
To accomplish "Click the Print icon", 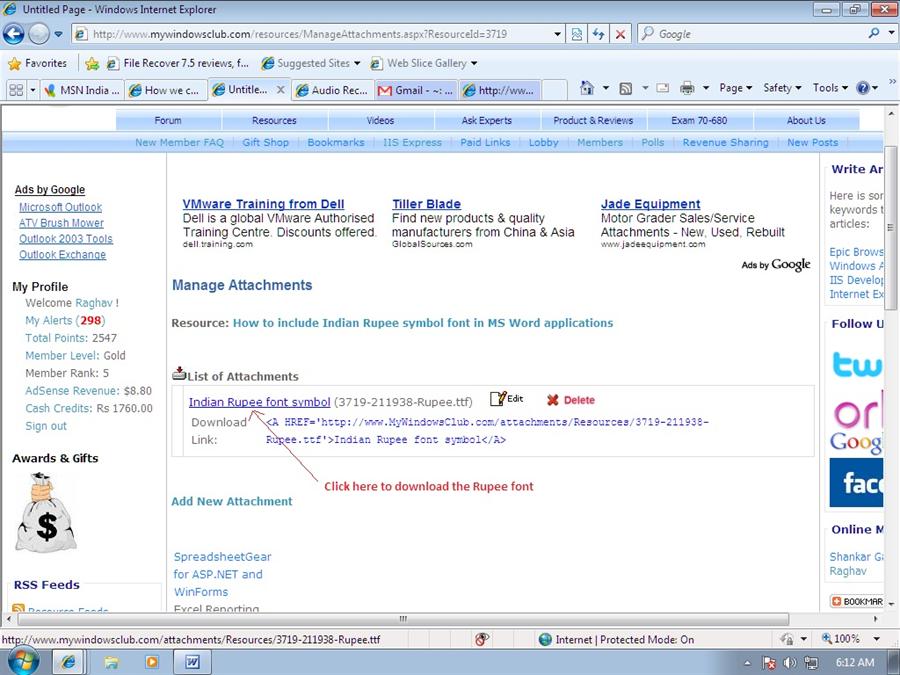I will 687,88.
